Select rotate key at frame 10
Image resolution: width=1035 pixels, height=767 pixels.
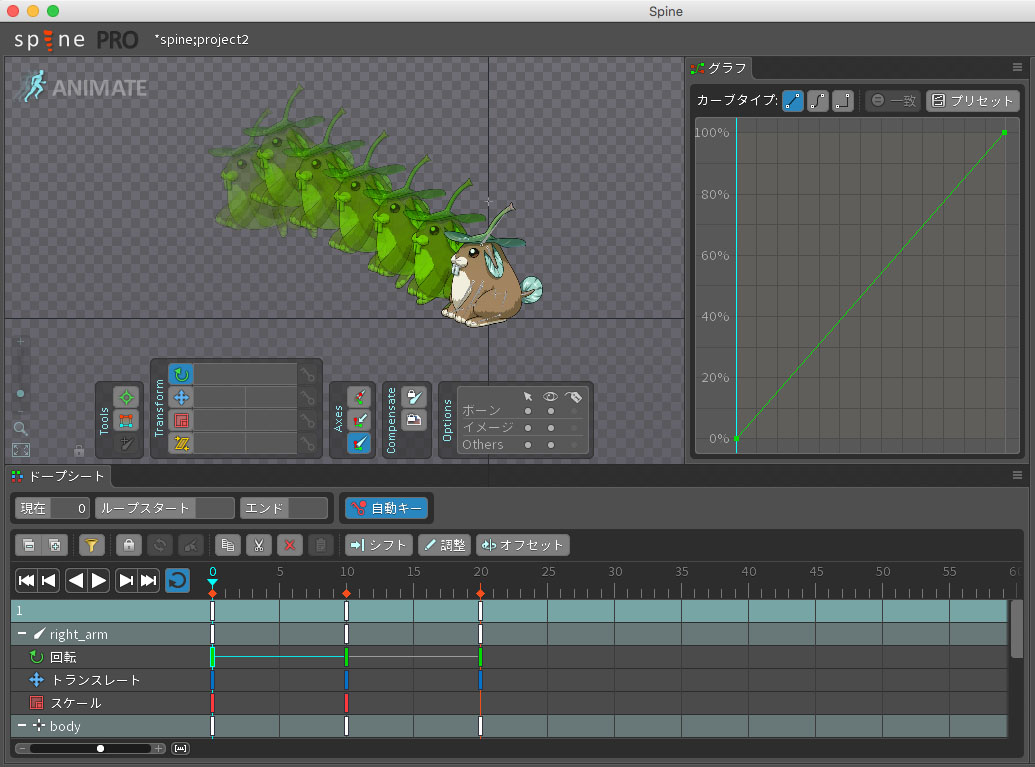pos(347,657)
